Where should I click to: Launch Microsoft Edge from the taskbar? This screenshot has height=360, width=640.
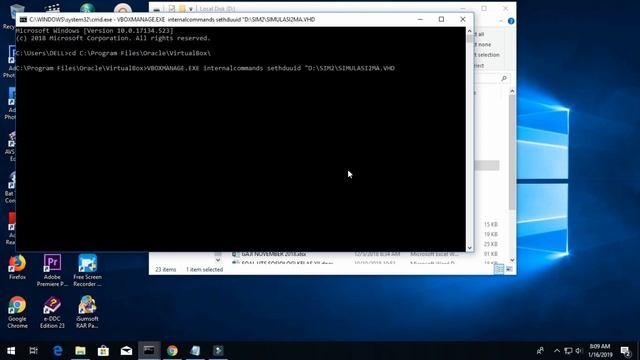(x=58, y=351)
